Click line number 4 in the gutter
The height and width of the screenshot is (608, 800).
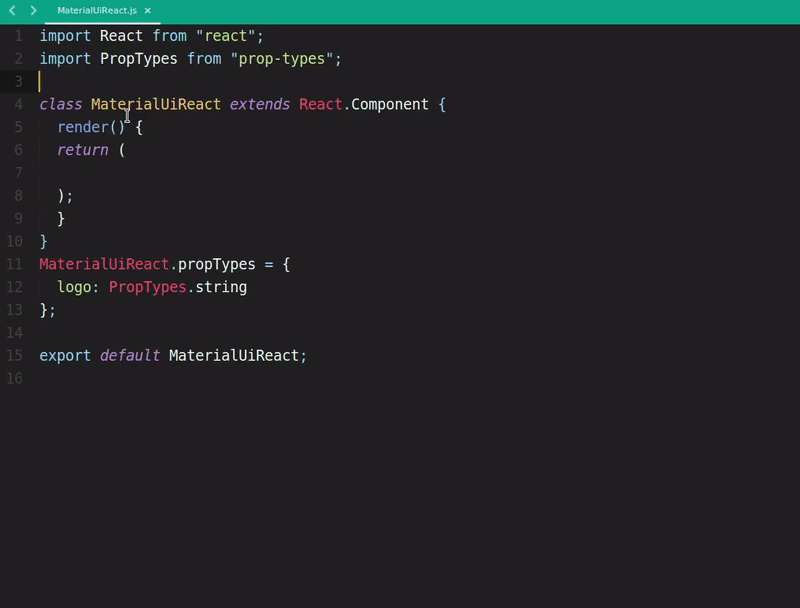tap(18, 105)
